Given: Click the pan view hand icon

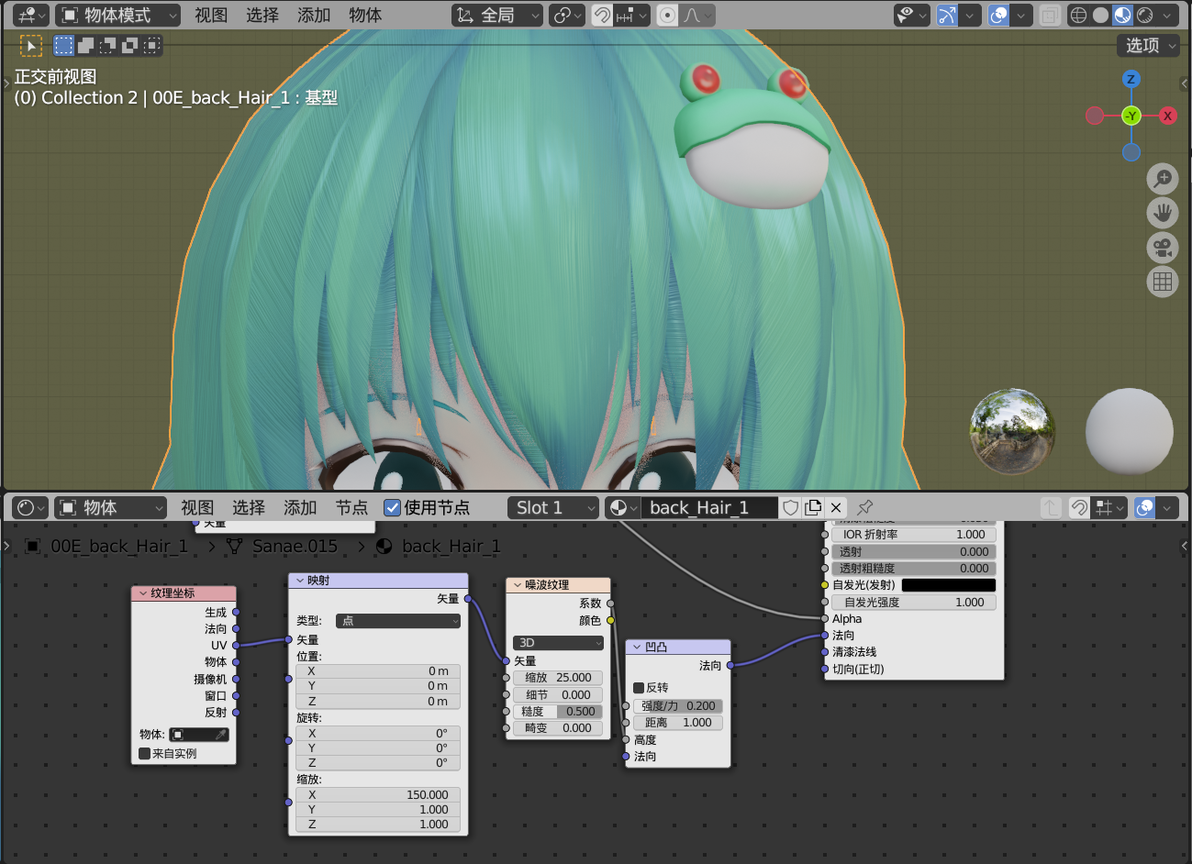Looking at the screenshot, I should click(1162, 213).
